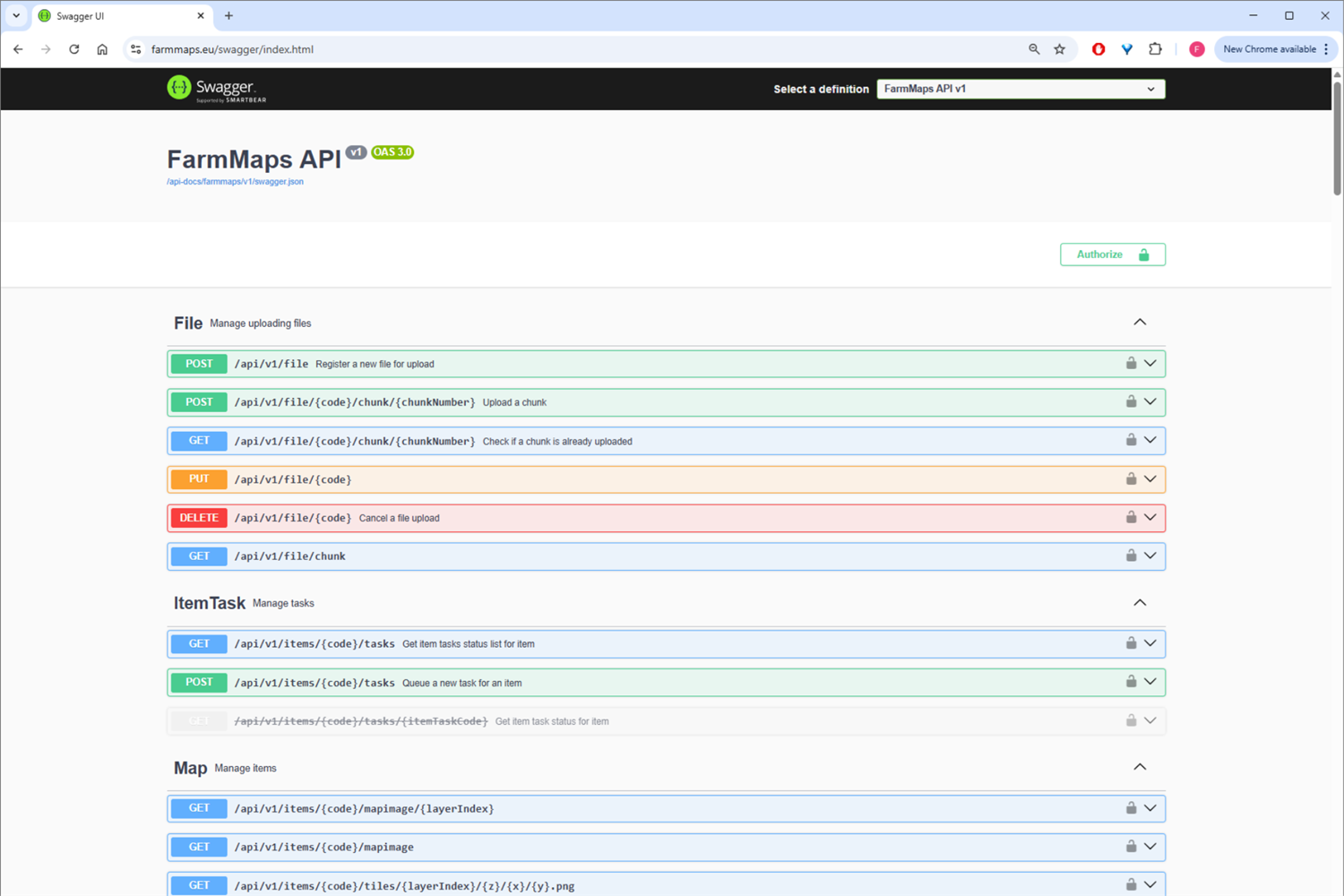Open the Chrome profile avatar
This screenshot has height=896, width=1344.
1196,49
